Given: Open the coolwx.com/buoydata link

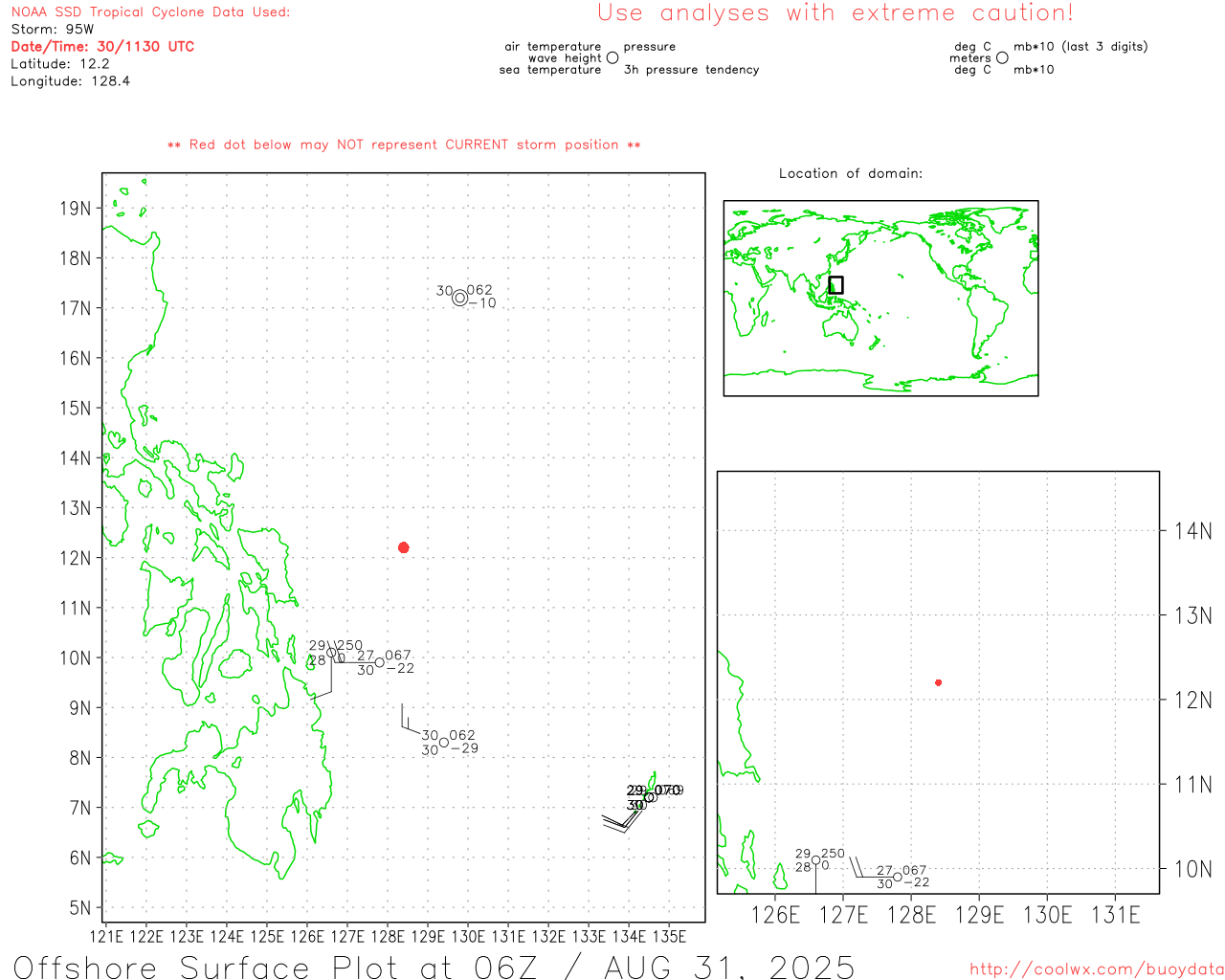Looking at the screenshot, I should tap(1097, 969).
